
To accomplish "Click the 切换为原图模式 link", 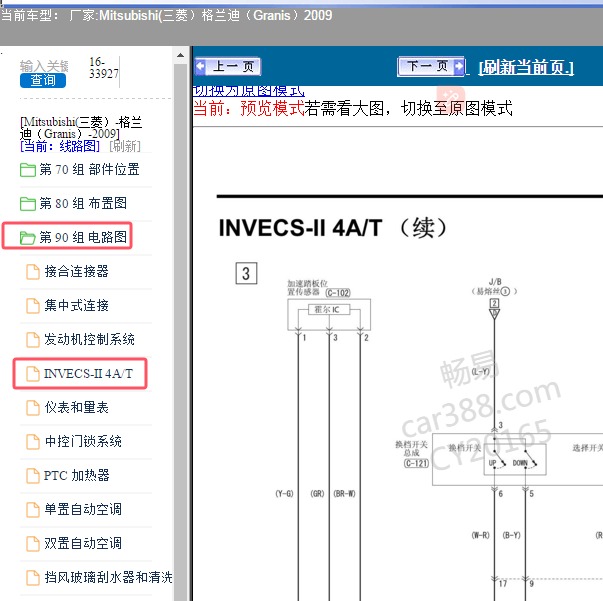I will [x=248, y=91].
